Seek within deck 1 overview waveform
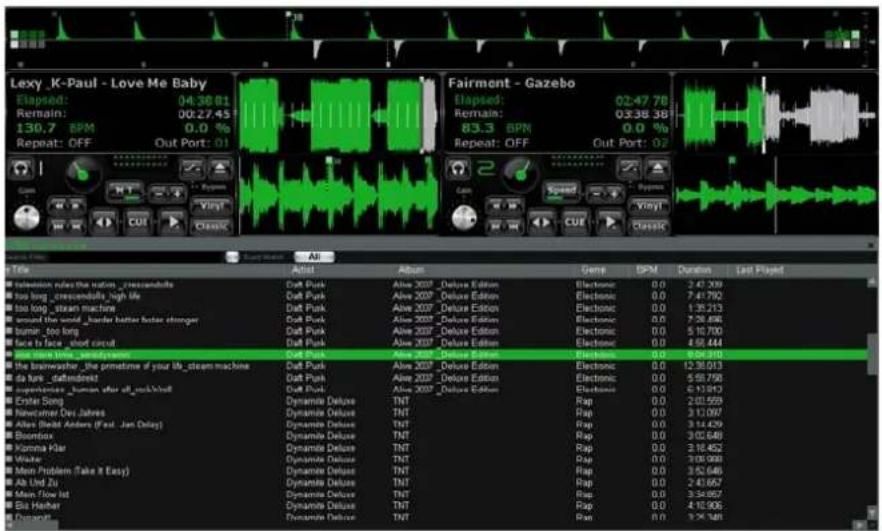Image resolution: width=882 pixels, height=531 pixels. [338, 115]
